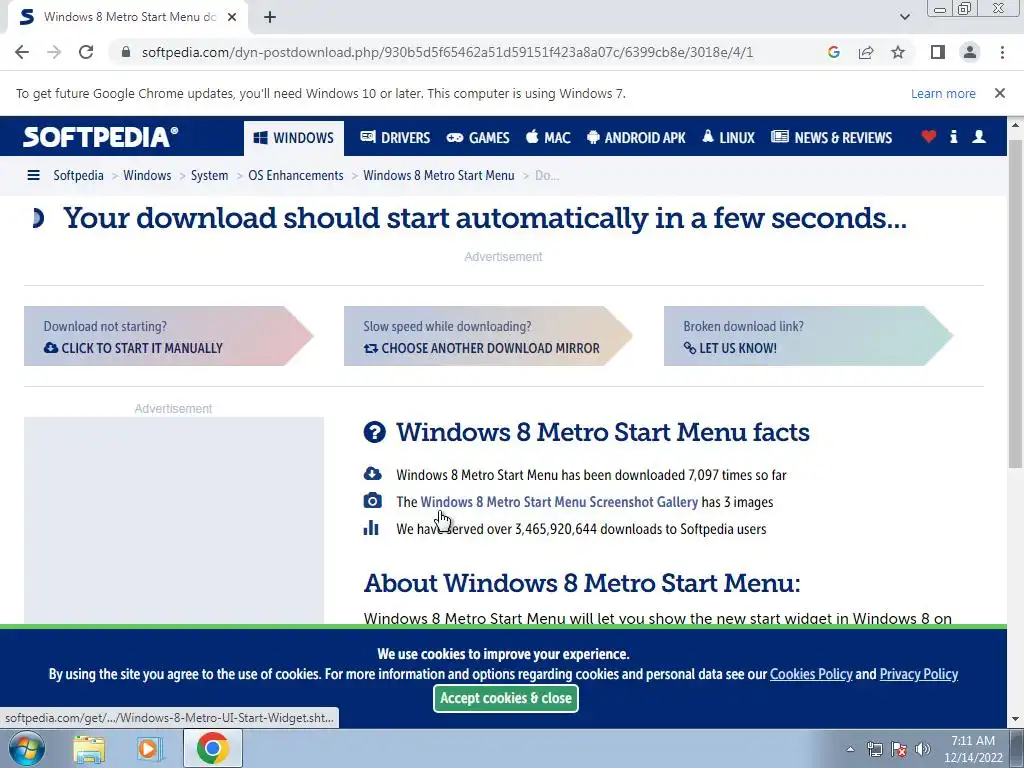Screen dimensions: 1024x768
Task: Click the network tray icon
Action: point(874,749)
